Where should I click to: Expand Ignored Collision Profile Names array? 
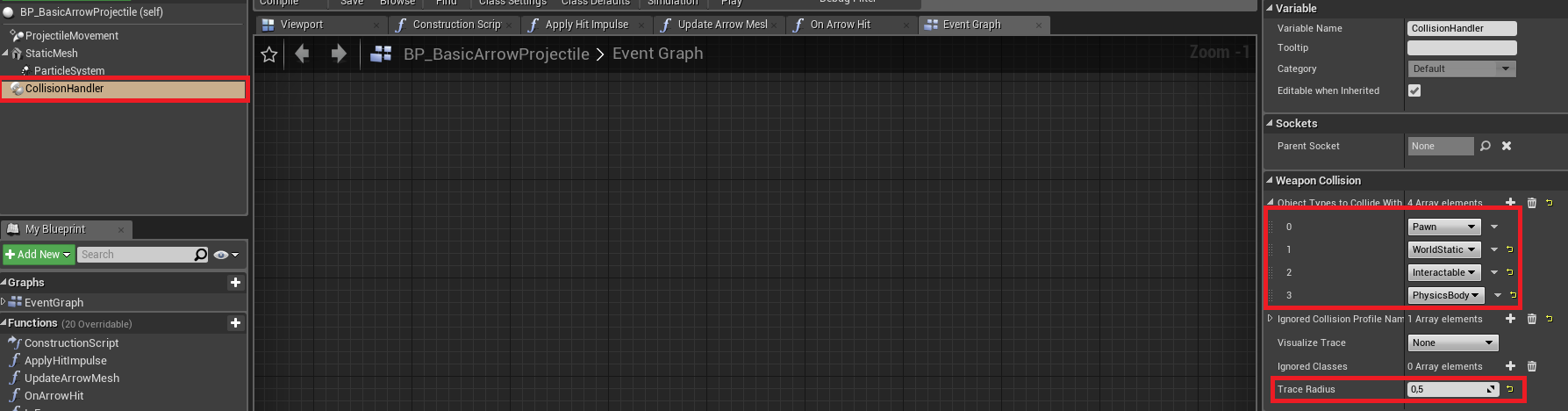click(x=1271, y=319)
